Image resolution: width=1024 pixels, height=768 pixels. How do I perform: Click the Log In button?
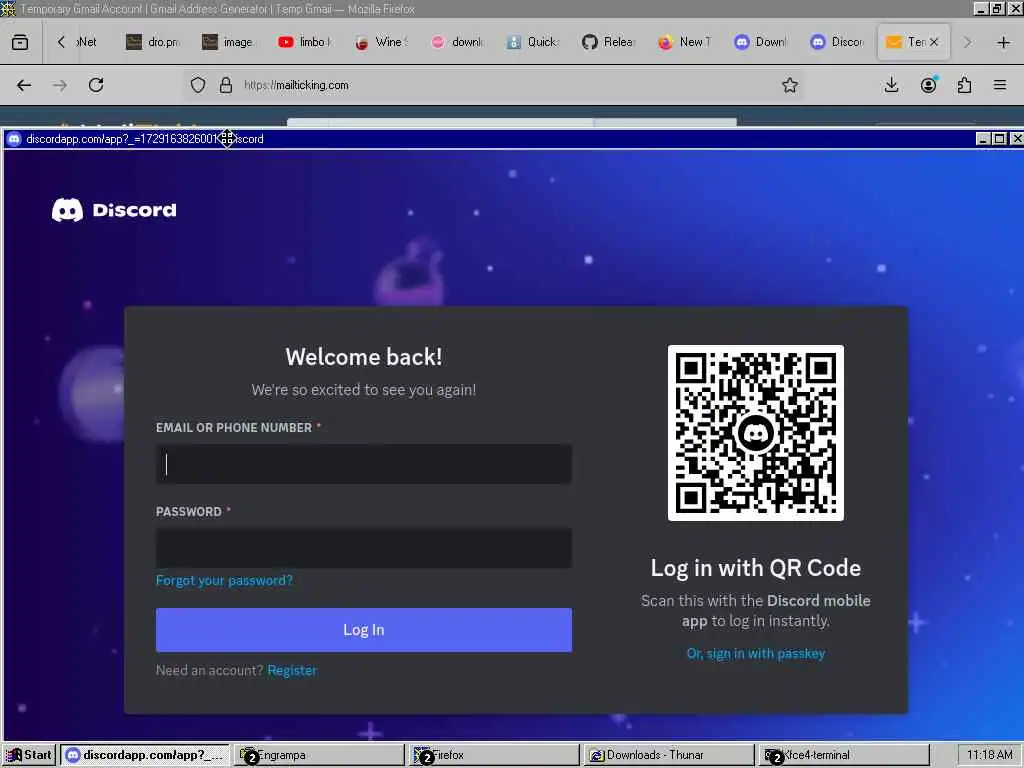pyautogui.click(x=364, y=630)
